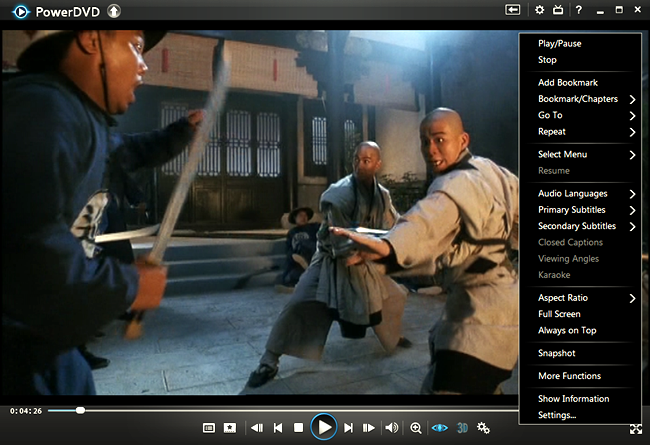Step forward one frame
Screen dimensions: 650x445
point(369,428)
